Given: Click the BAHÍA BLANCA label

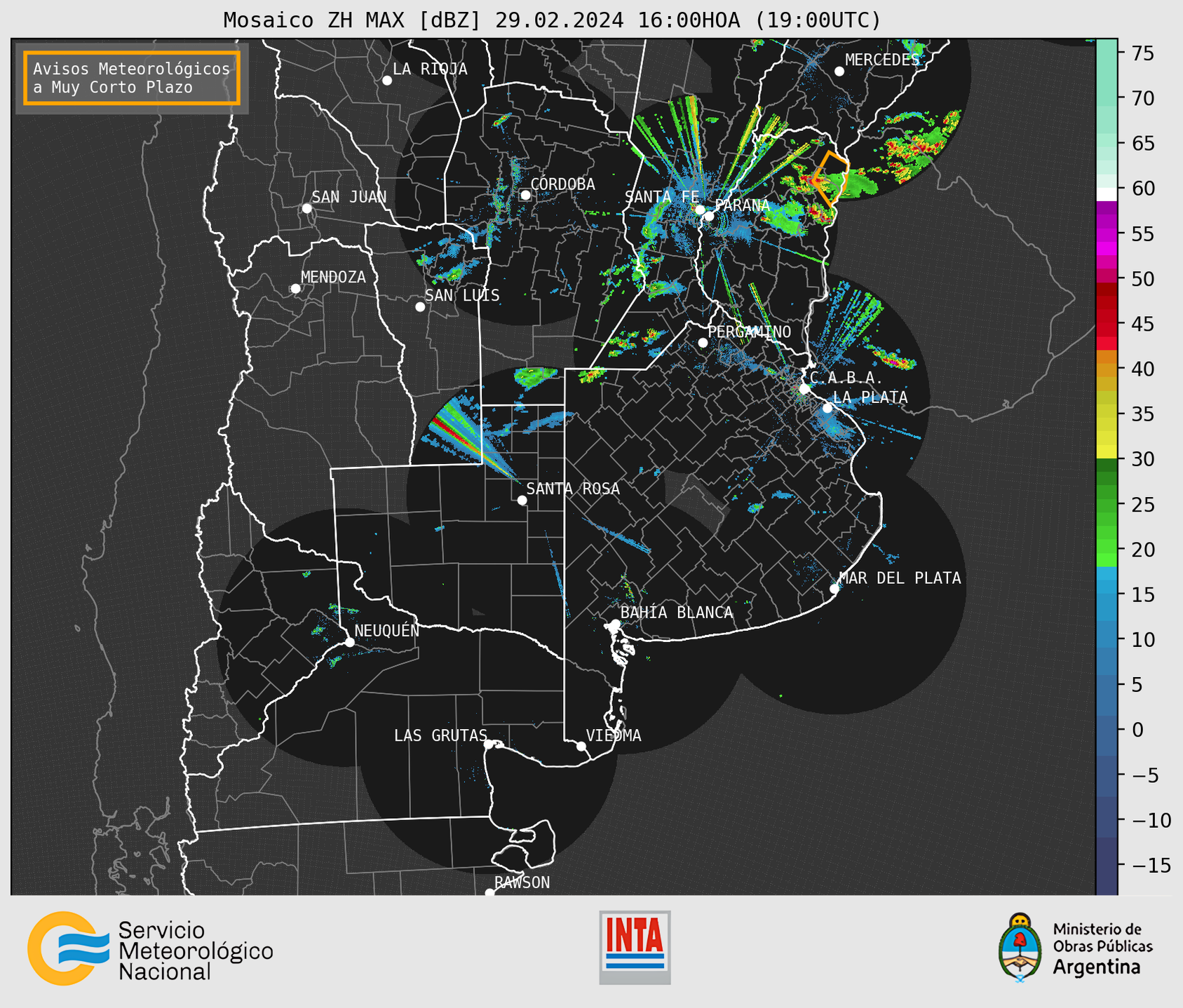Looking at the screenshot, I should (x=677, y=613).
